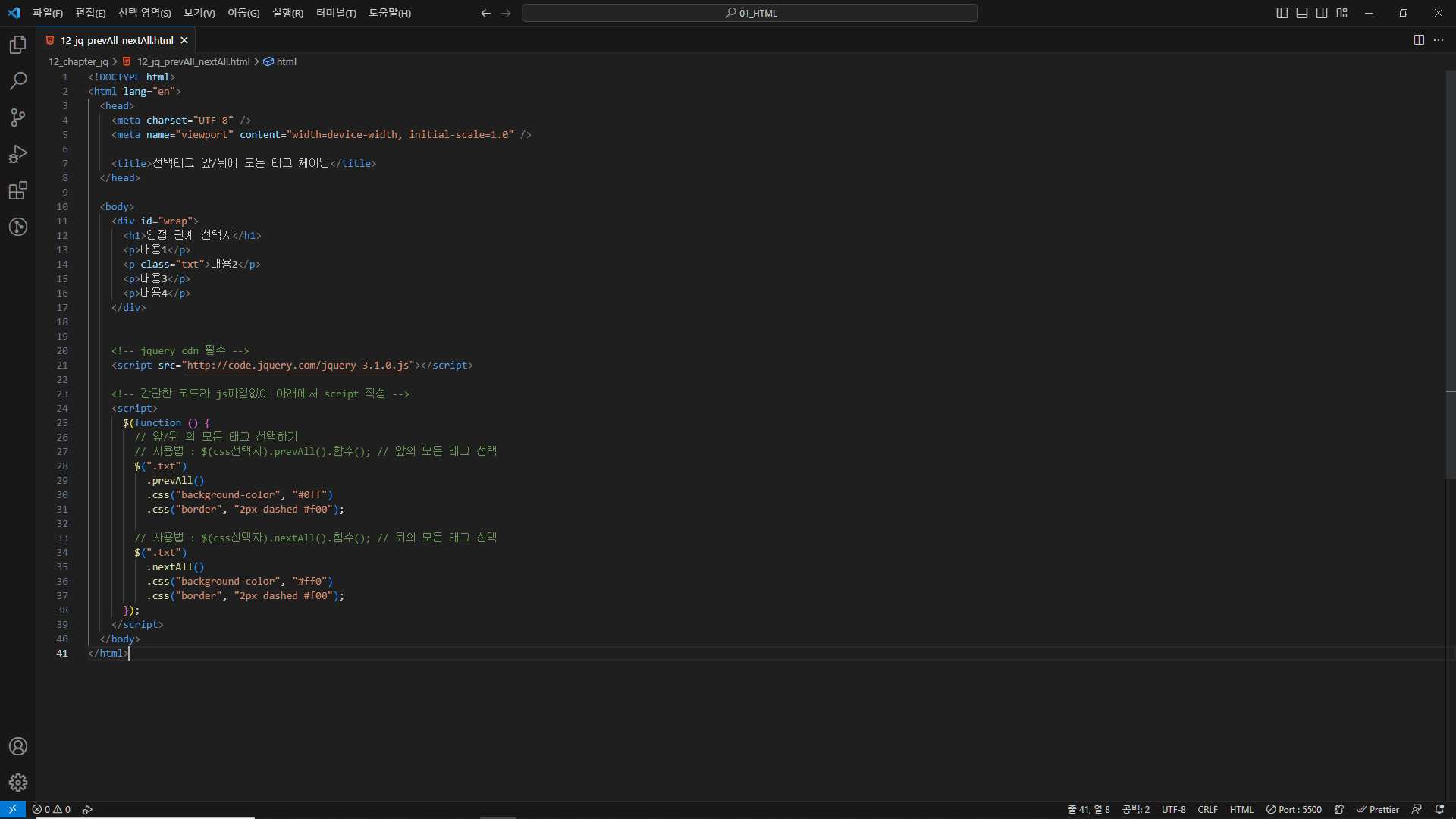This screenshot has width=1456, height=819.
Task: Click the Port: 5500 Live Server button
Action: point(1294,809)
